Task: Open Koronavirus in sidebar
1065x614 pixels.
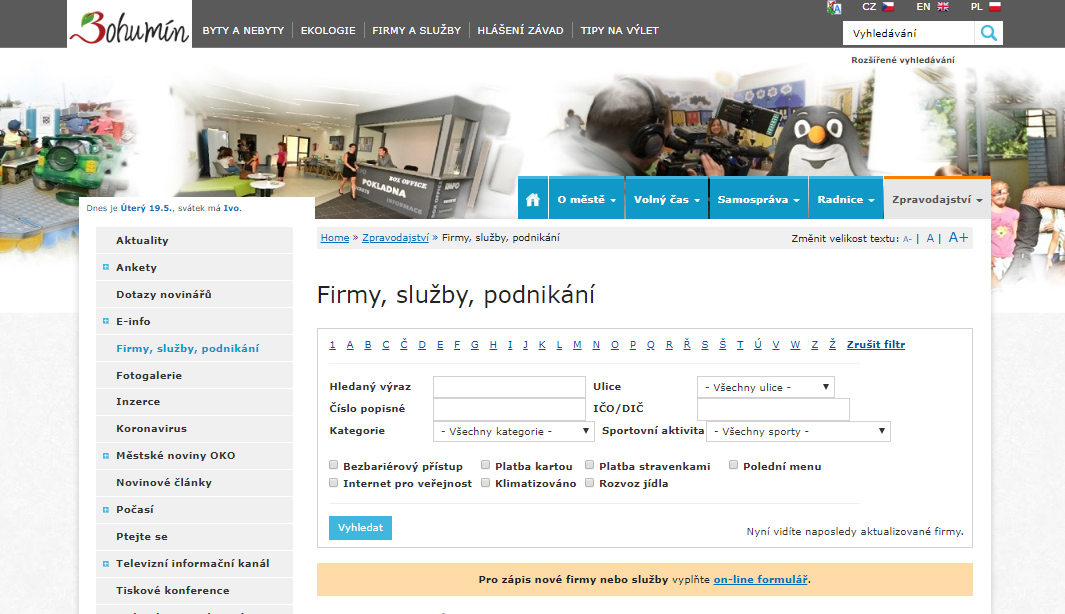Action: [194, 429]
